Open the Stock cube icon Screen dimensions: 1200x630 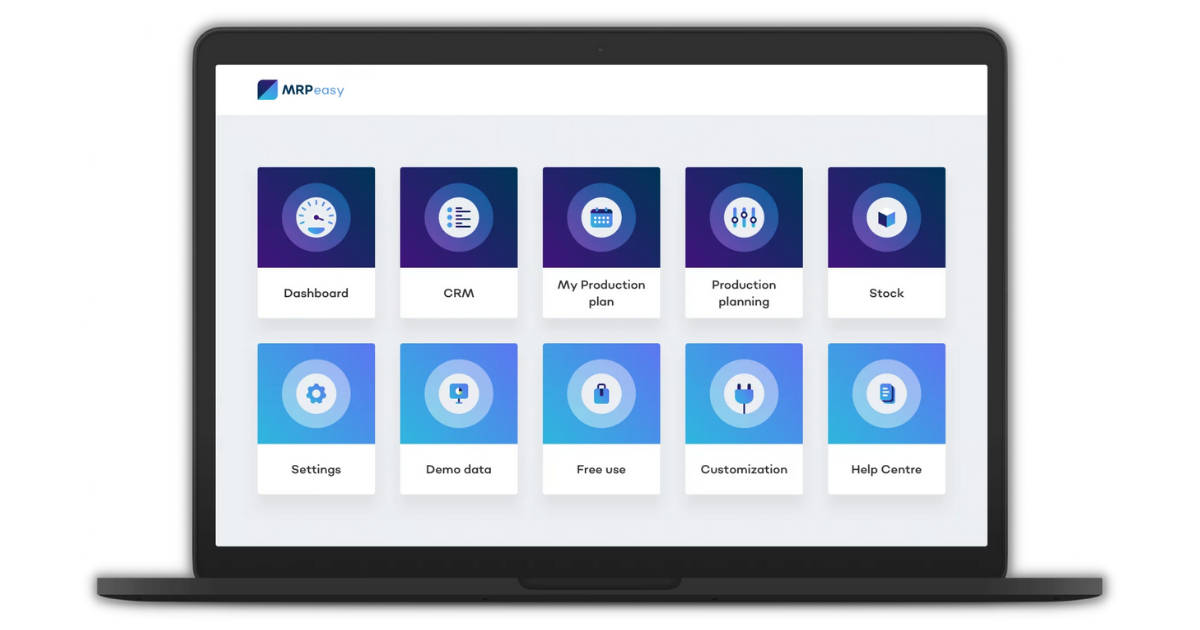(x=886, y=216)
